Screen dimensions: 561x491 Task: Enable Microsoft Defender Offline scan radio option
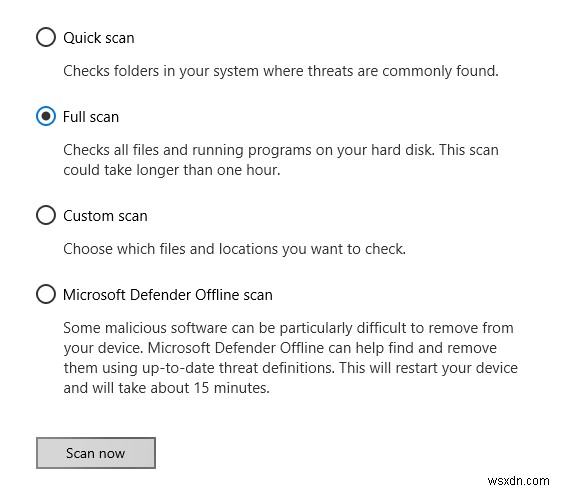click(x=46, y=295)
